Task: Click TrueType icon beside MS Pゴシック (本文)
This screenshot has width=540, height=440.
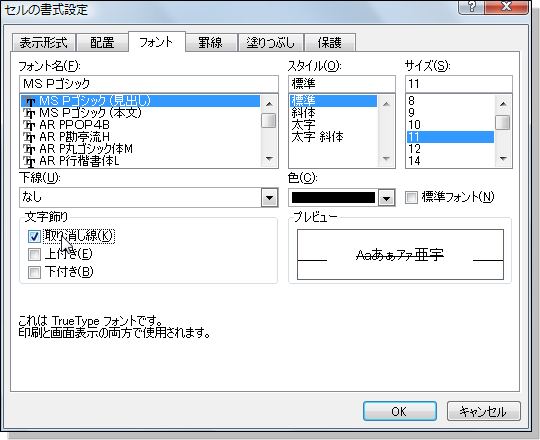Action: click(29, 113)
